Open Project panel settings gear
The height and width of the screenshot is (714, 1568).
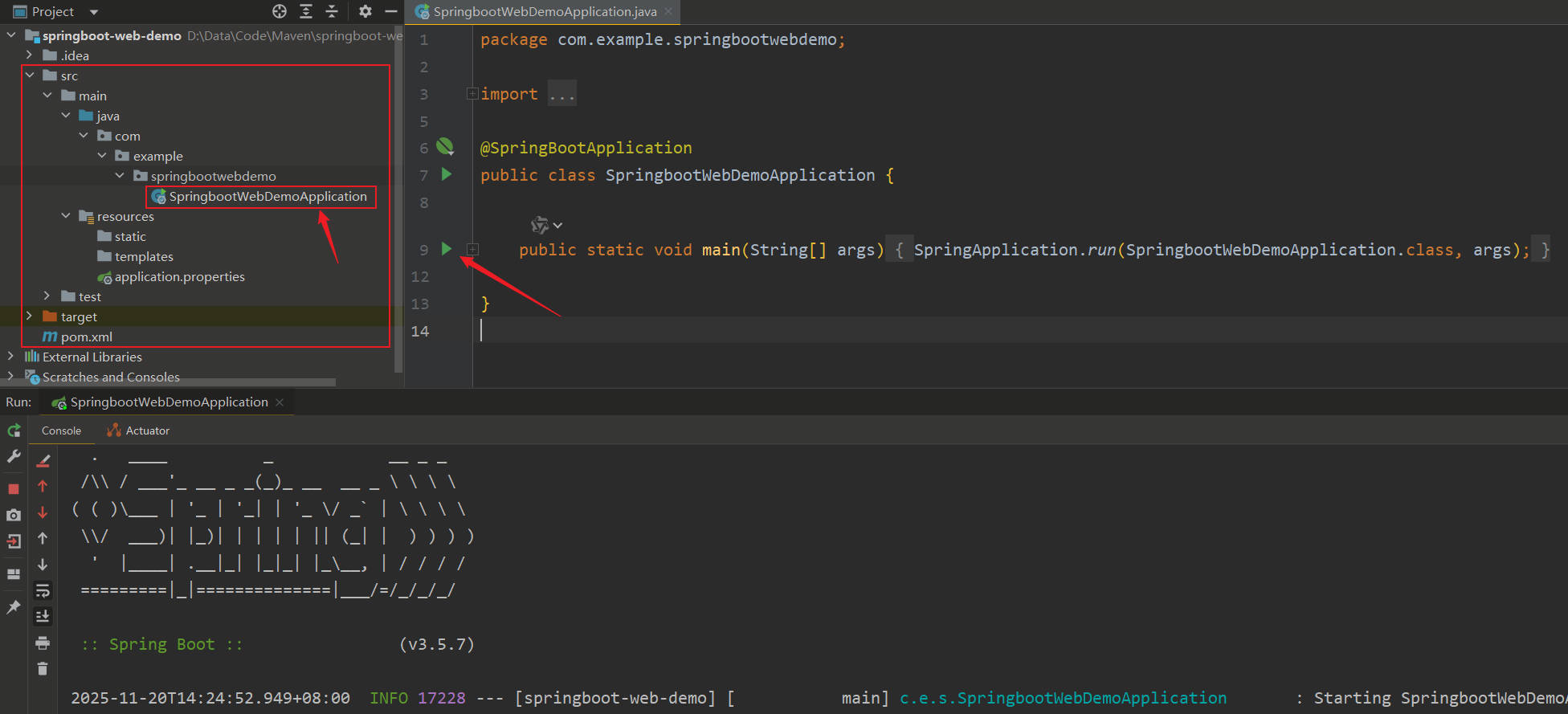[365, 11]
